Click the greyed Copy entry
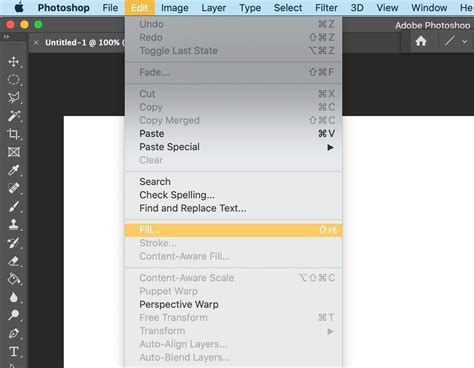 click(x=233, y=107)
